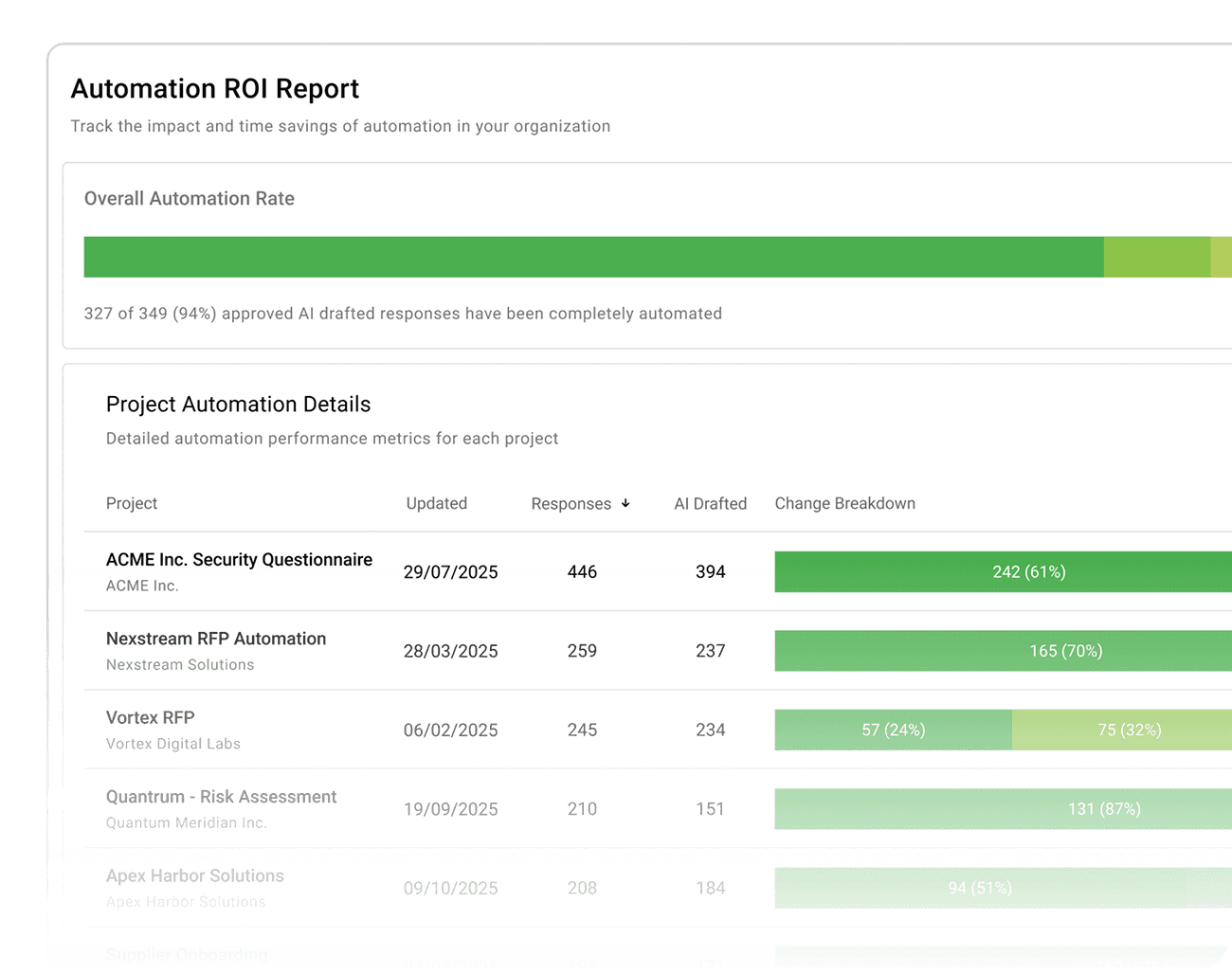This screenshot has width=1232, height=974.
Task: Click AI drafted value 234
Action: [x=711, y=730]
